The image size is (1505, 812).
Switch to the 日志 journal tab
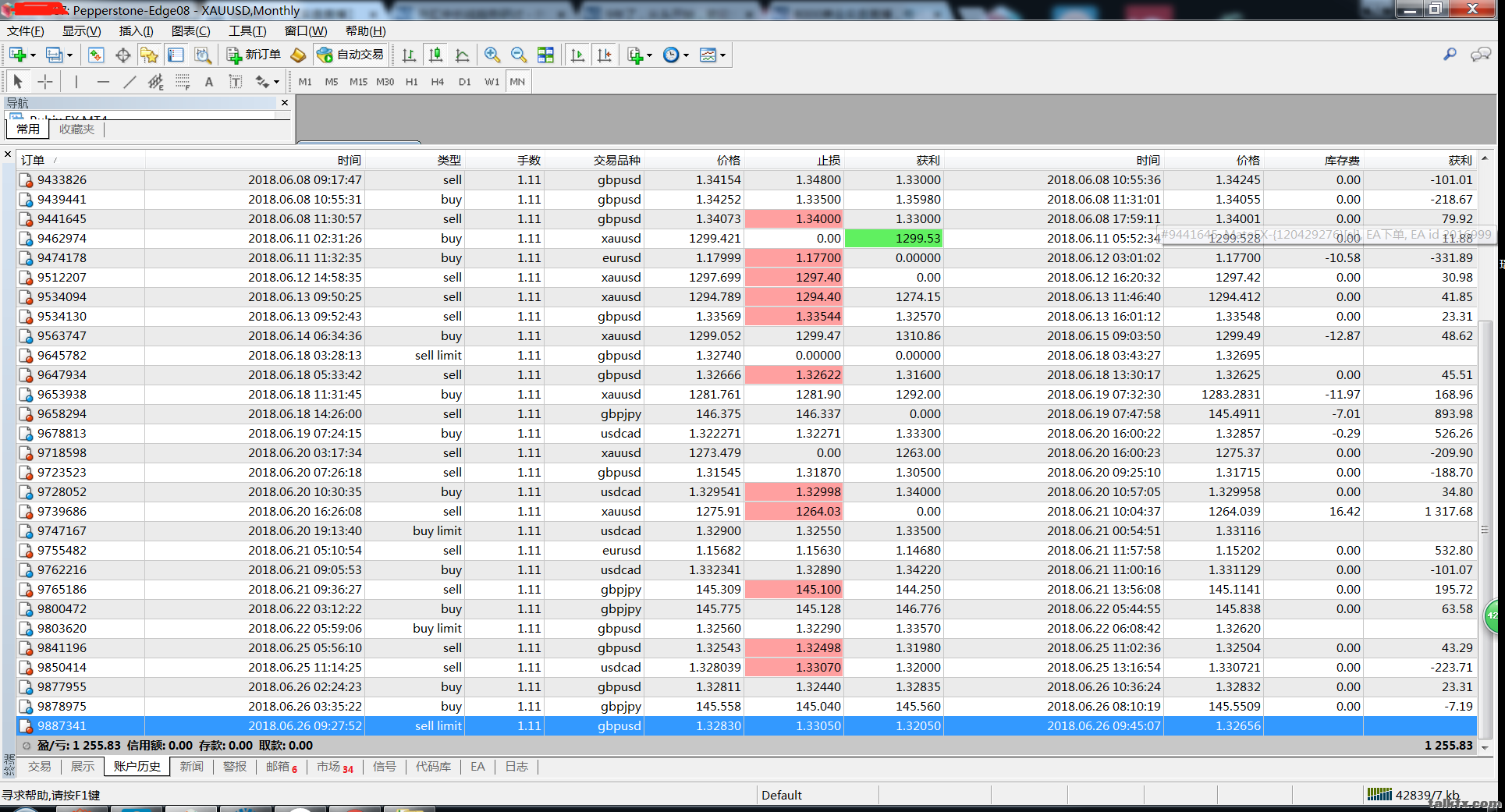coord(516,767)
